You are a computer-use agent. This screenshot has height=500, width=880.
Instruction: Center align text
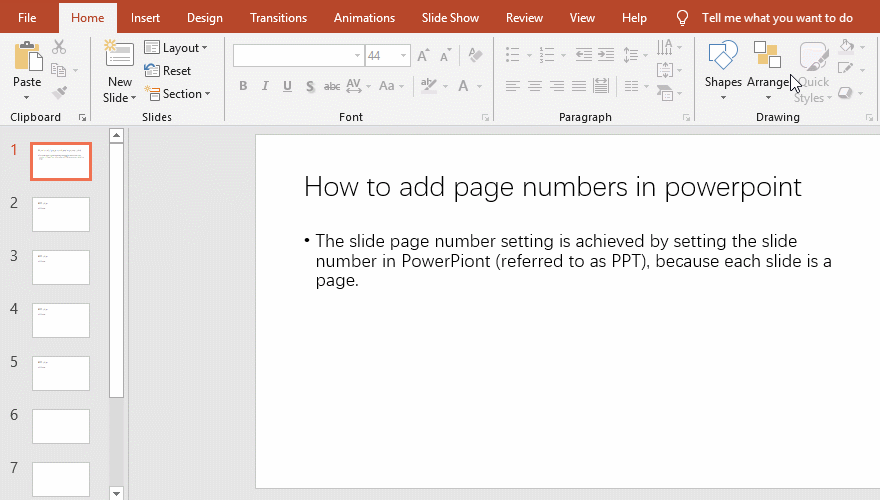click(x=535, y=86)
